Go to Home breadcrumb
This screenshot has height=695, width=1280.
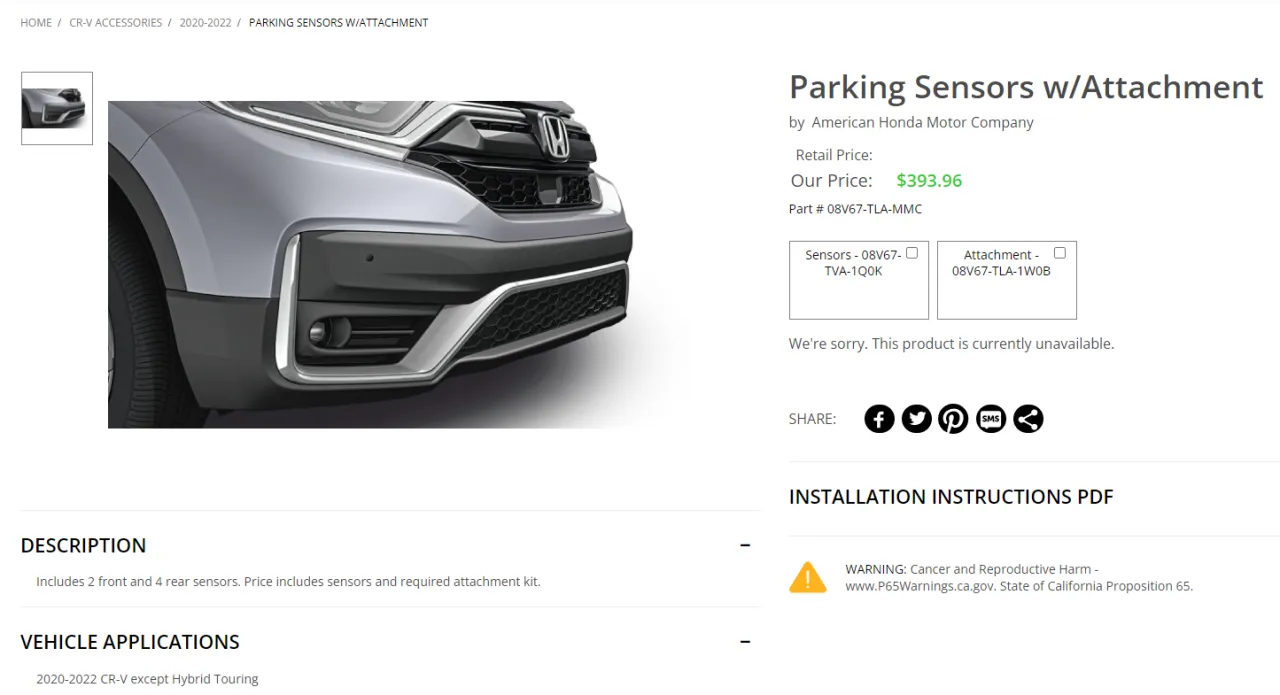36,23
